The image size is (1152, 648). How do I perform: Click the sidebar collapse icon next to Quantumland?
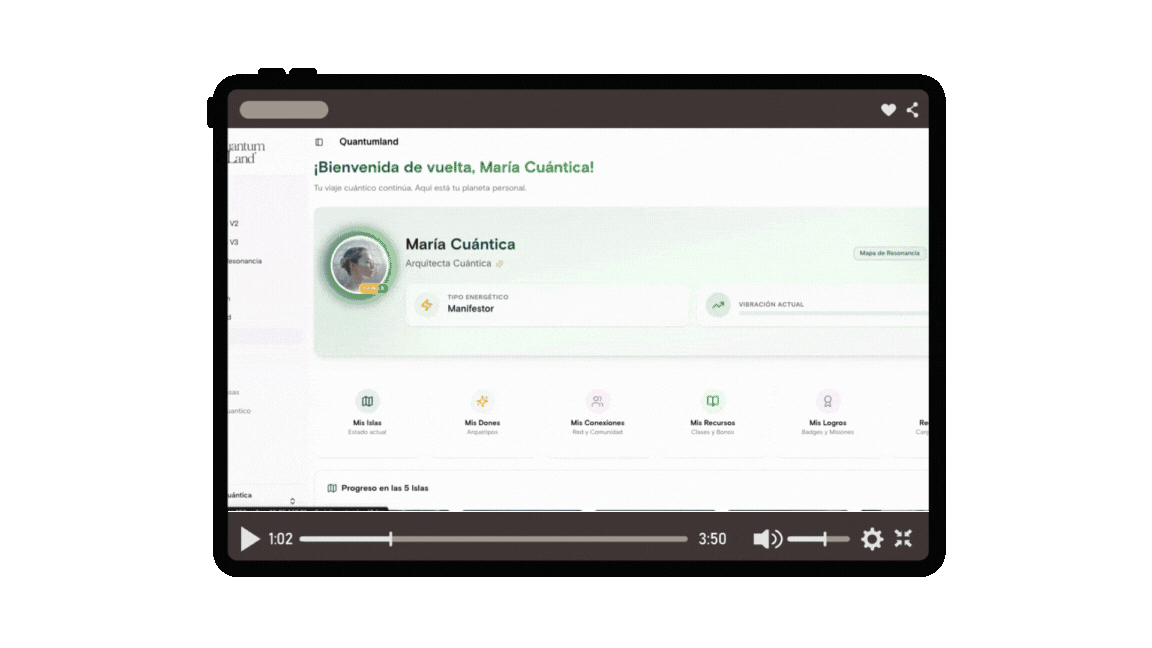(320, 141)
